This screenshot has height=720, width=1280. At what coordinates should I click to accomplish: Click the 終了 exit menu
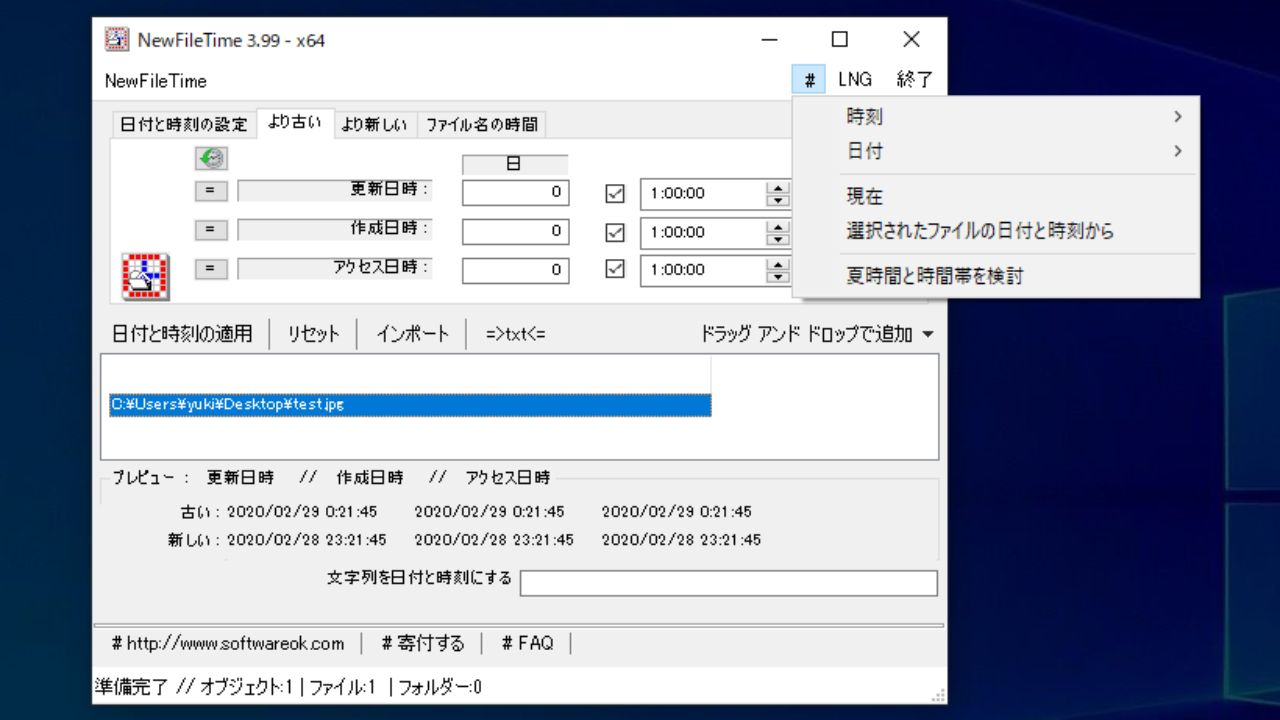coord(914,80)
